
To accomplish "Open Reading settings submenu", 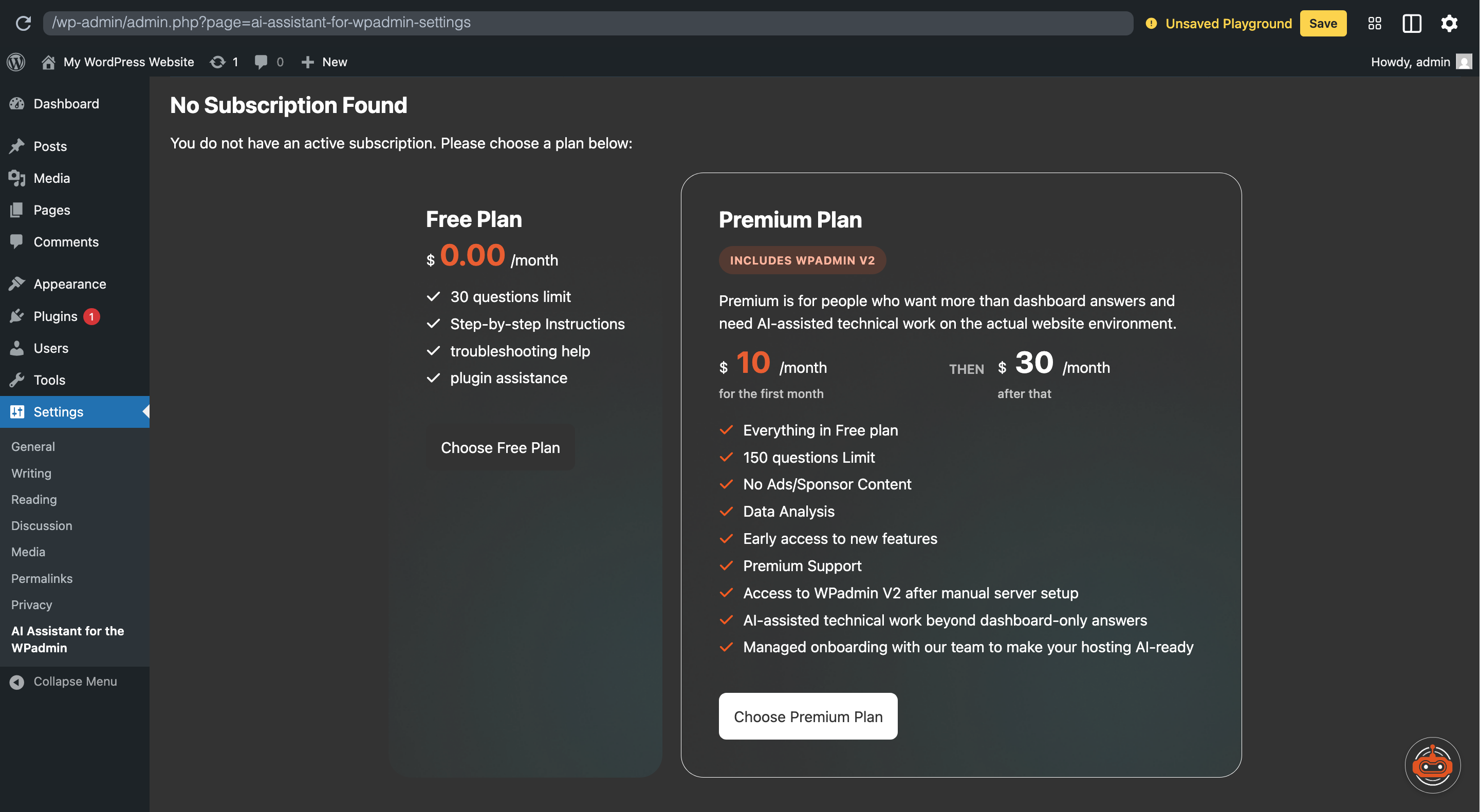I will coord(34,499).
